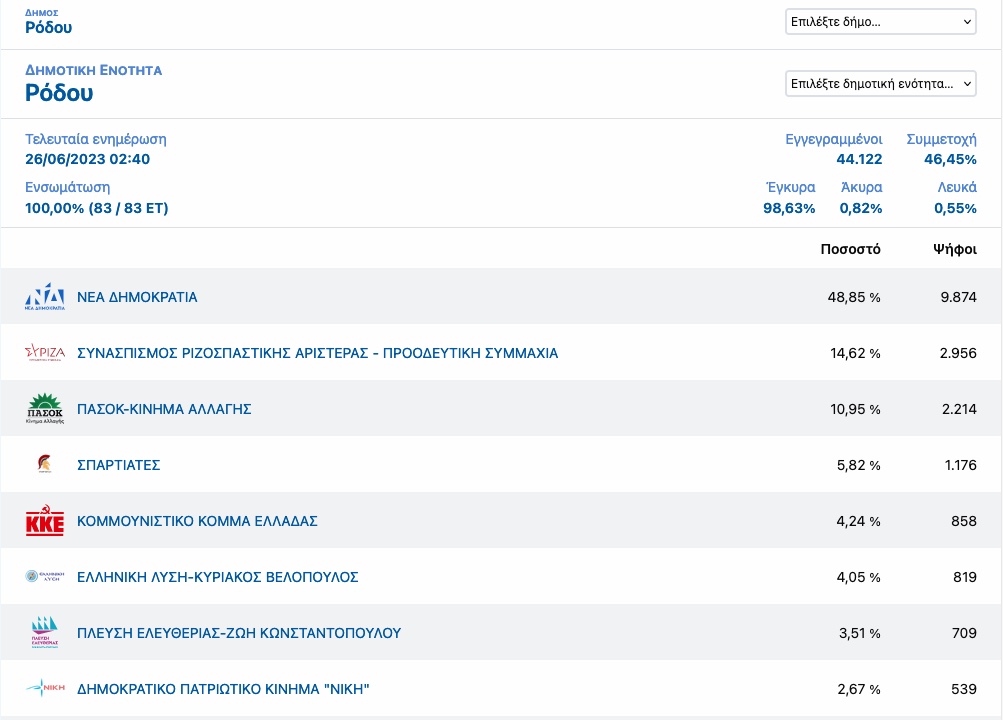Screen dimensions: 1003x720
Task: Click the '709' votes cell
Action: 964,633
